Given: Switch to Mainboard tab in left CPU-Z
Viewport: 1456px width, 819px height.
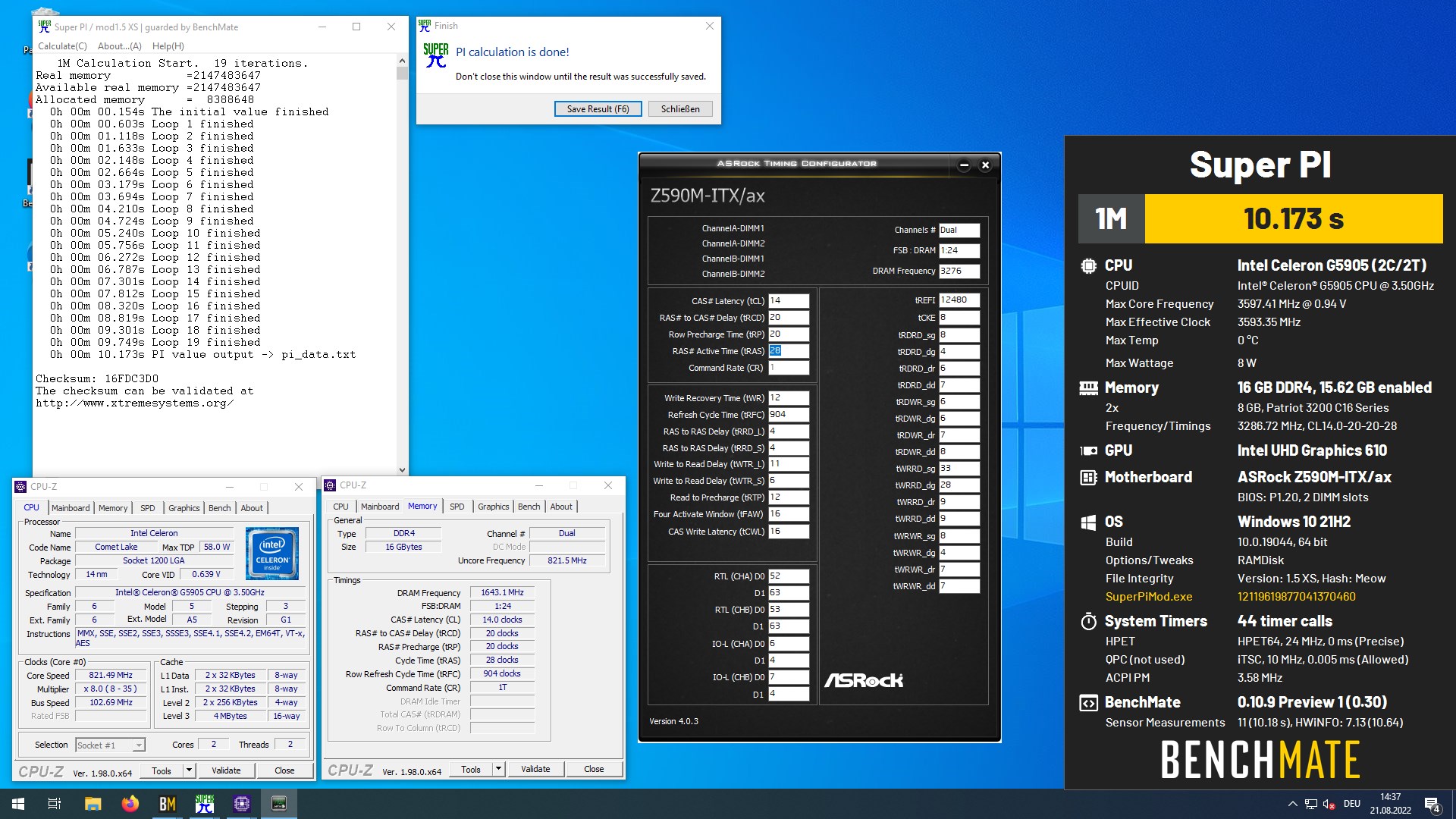Looking at the screenshot, I should [x=71, y=508].
